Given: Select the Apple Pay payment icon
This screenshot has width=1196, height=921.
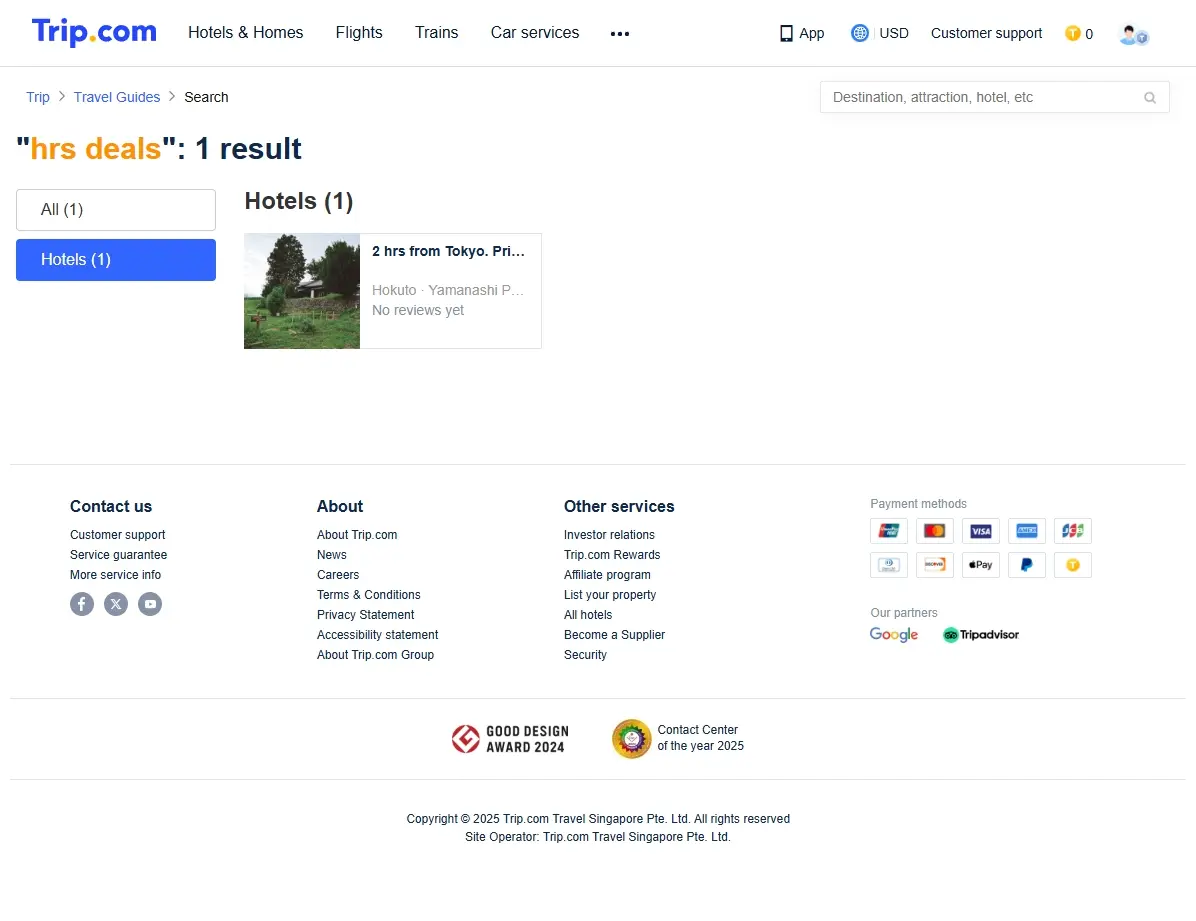Looking at the screenshot, I should point(980,565).
